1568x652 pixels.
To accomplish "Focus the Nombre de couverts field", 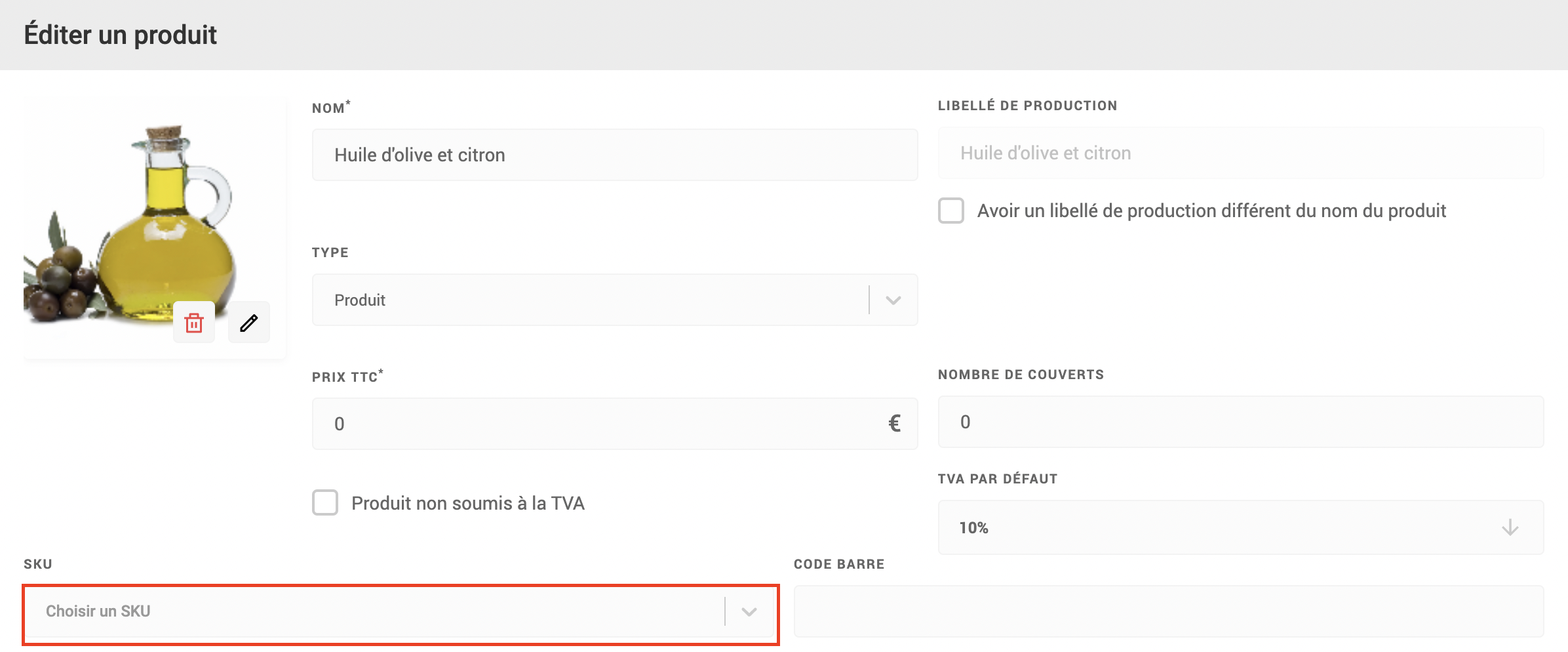I will point(1240,422).
